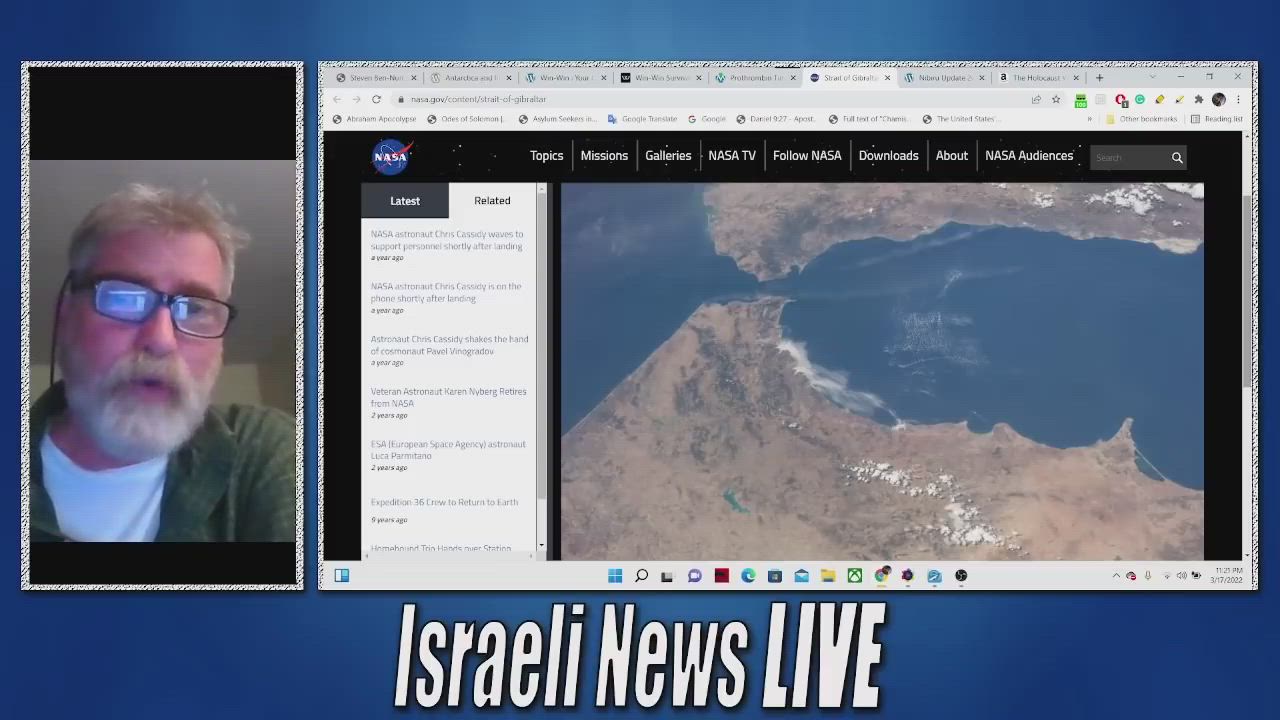The width and height of the screenshot is (1280, 720).
Task: Click the NASA search input field
Action: coord(1128,158)
